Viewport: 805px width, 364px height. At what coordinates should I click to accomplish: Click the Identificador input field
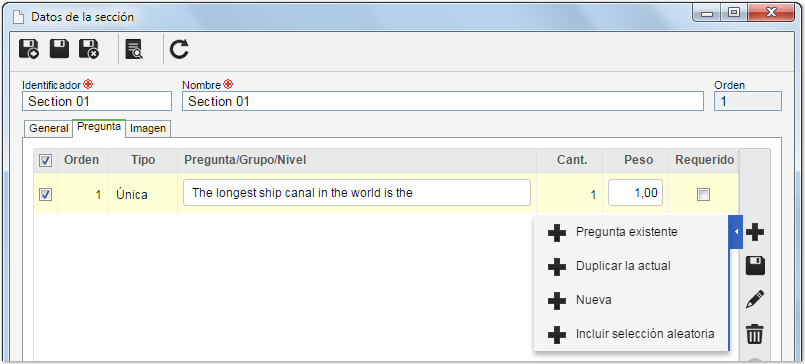click(x=97, y=101)
